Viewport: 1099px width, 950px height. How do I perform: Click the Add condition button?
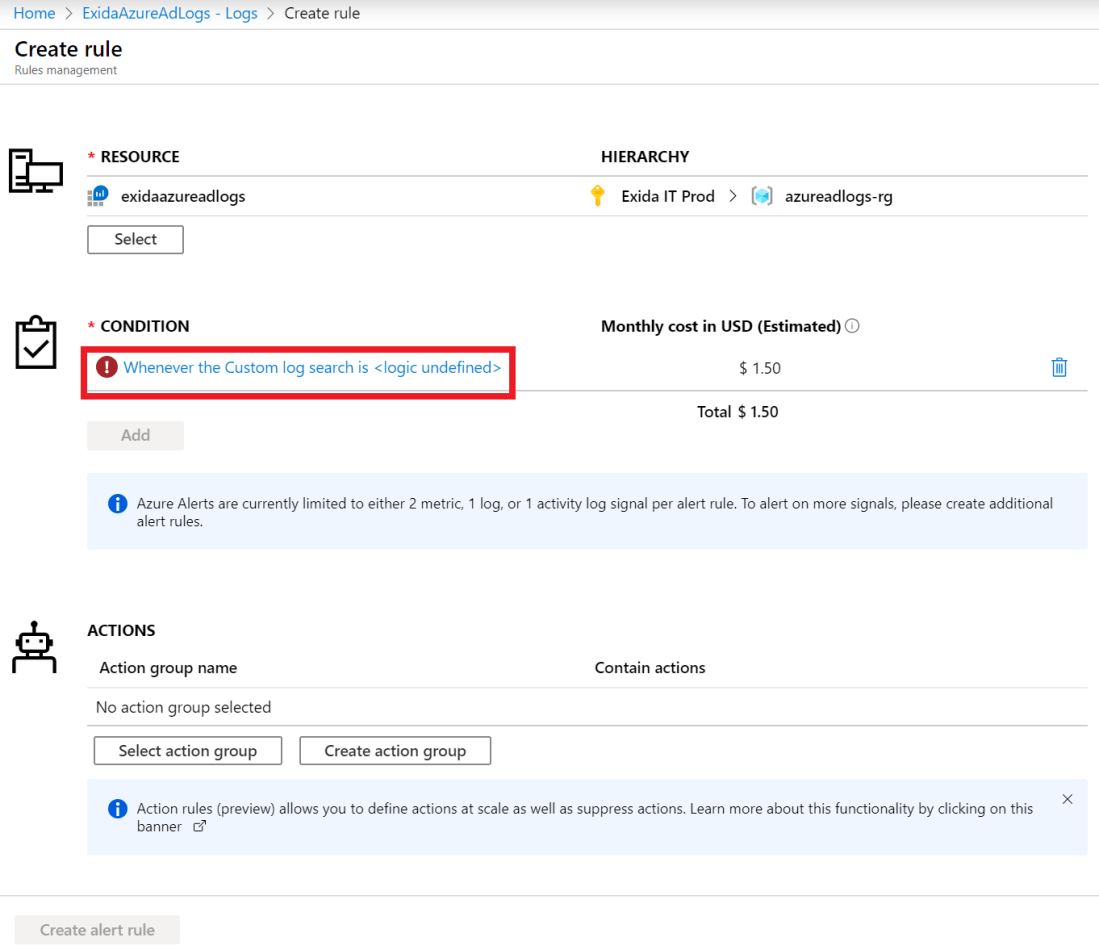pyautogui.click(x=135, y=436)
